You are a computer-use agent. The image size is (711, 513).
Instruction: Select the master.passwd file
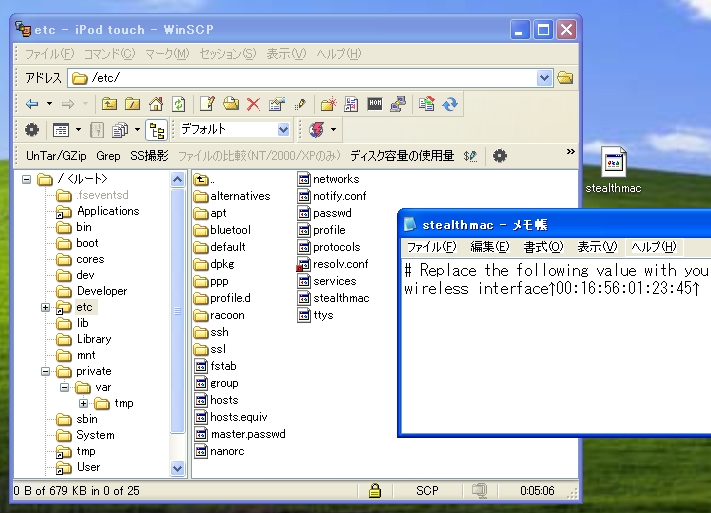pyautogui.click(x=241, y=435)
